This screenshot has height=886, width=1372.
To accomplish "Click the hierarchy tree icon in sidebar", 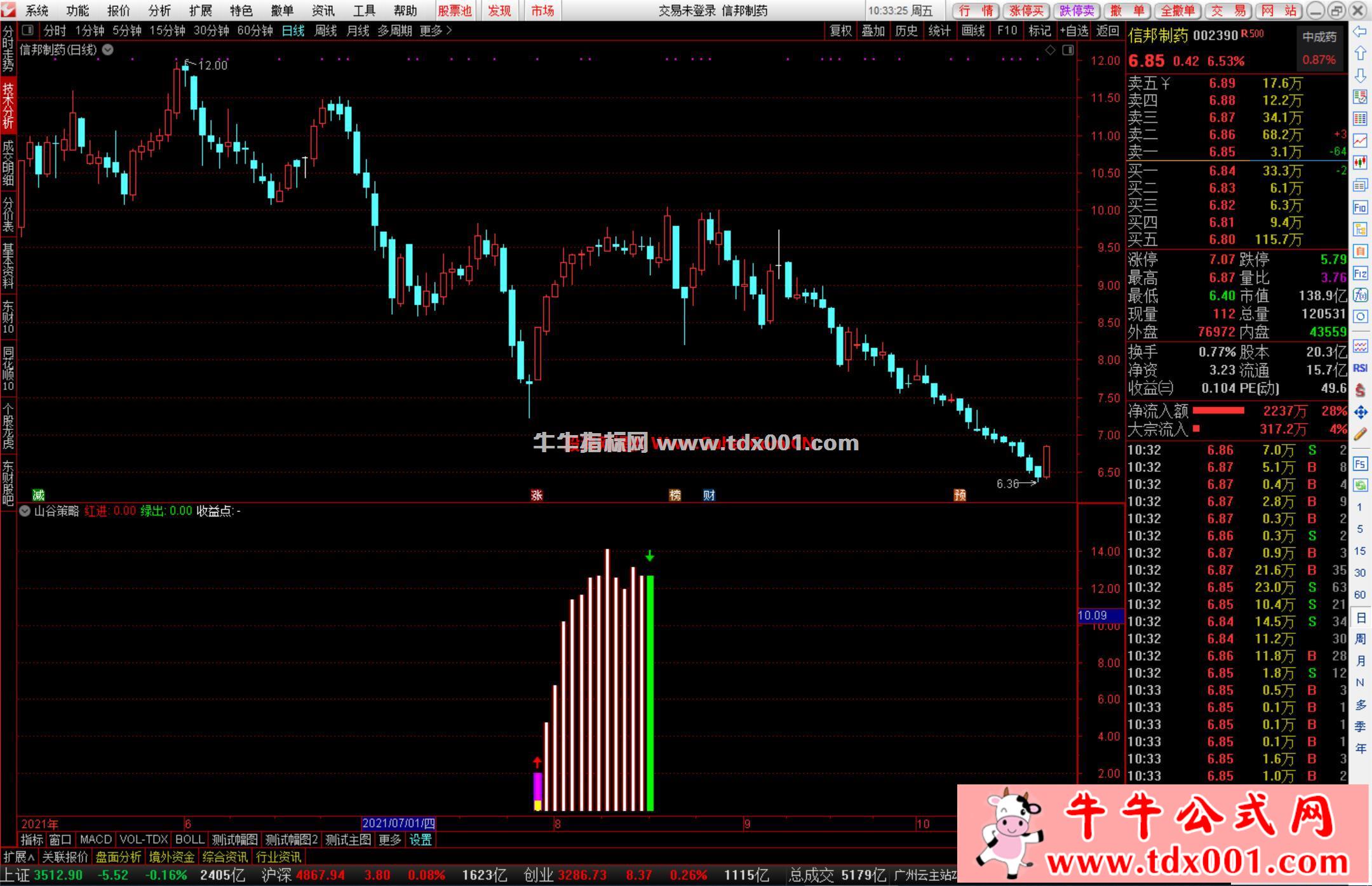I will pyautogui.click(x=1360, y=229).
